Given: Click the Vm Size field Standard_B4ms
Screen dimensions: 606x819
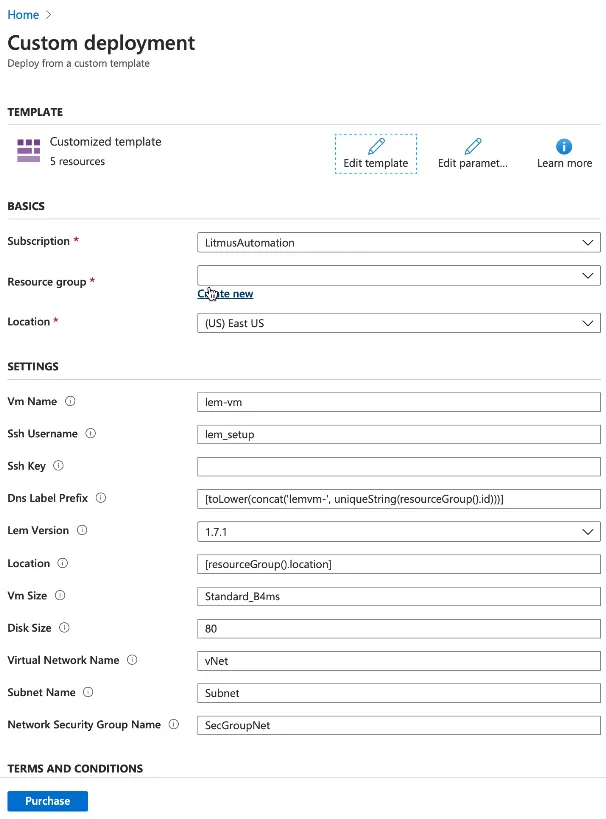Looking at the screenshot, I should 399,596.
